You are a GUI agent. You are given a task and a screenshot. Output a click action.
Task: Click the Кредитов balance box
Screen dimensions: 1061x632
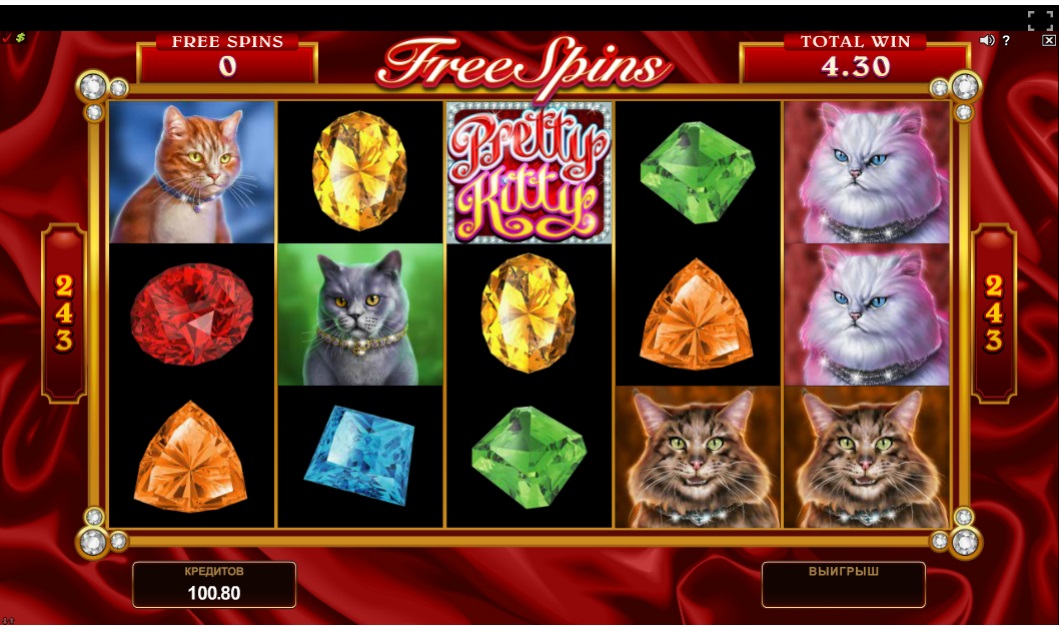pyautogui.click(x=214, y=585)
